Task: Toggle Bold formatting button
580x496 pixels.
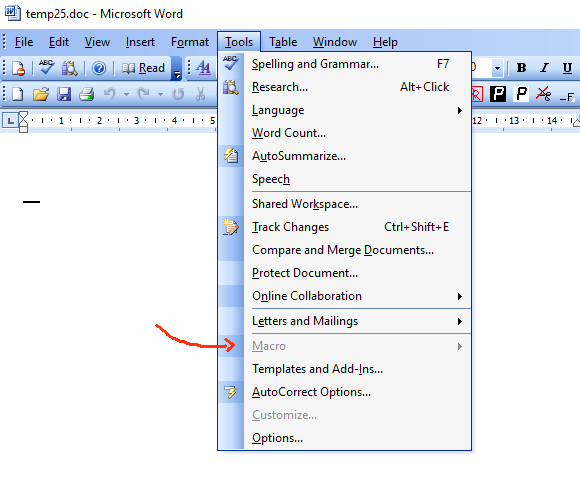Action: point(521,68)
